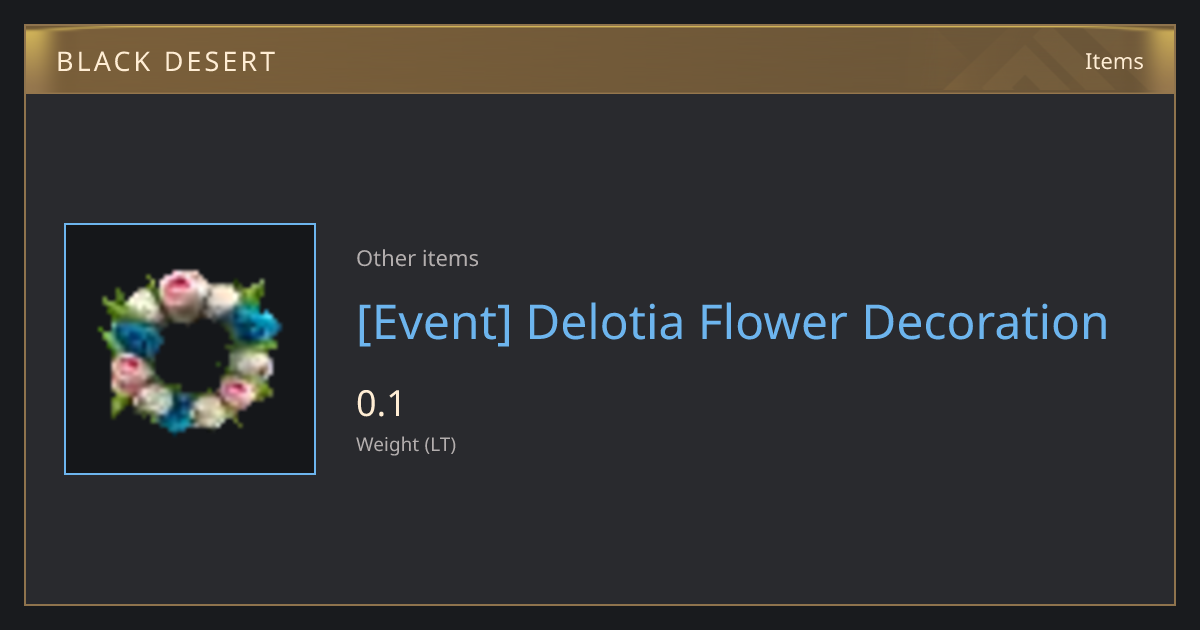This screenshot has width=1200, height=630.
Task: Click the pink rose atop the wreath
Action: 182,291
